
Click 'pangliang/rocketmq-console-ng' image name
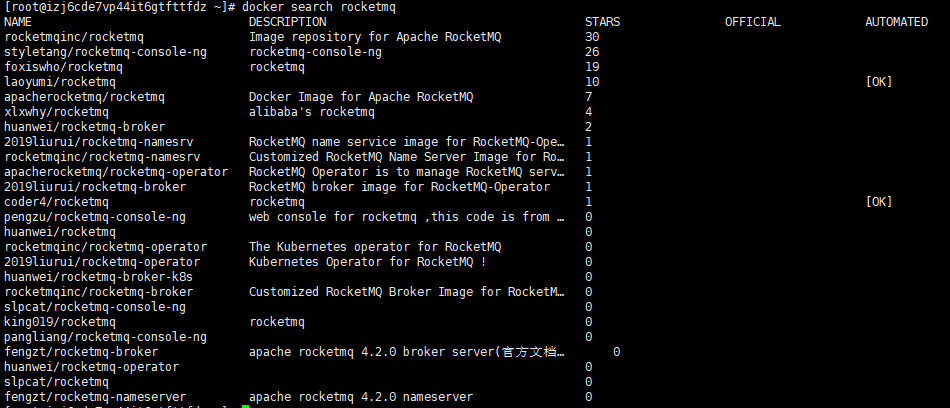[105, 336]
